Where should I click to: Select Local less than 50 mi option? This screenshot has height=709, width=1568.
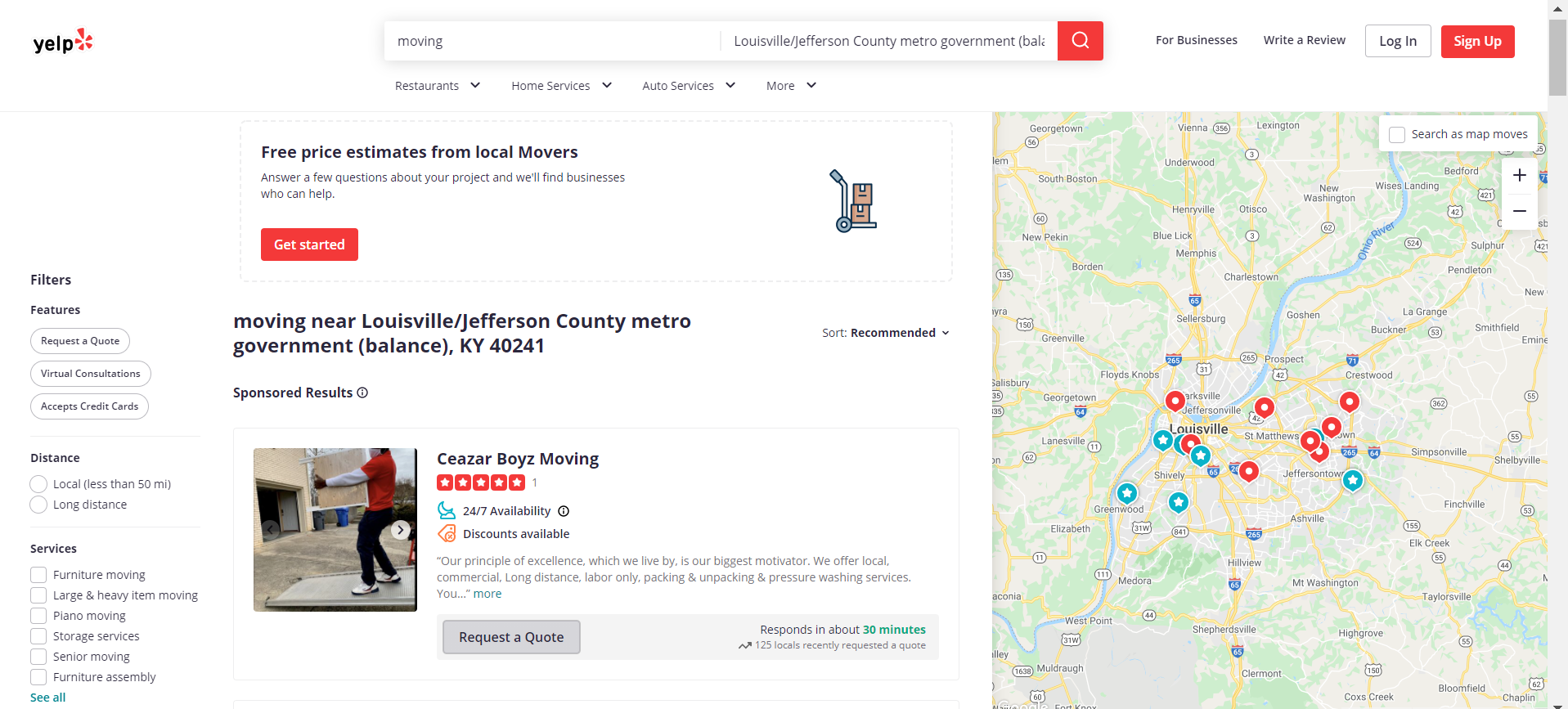[x=38, y=484]
